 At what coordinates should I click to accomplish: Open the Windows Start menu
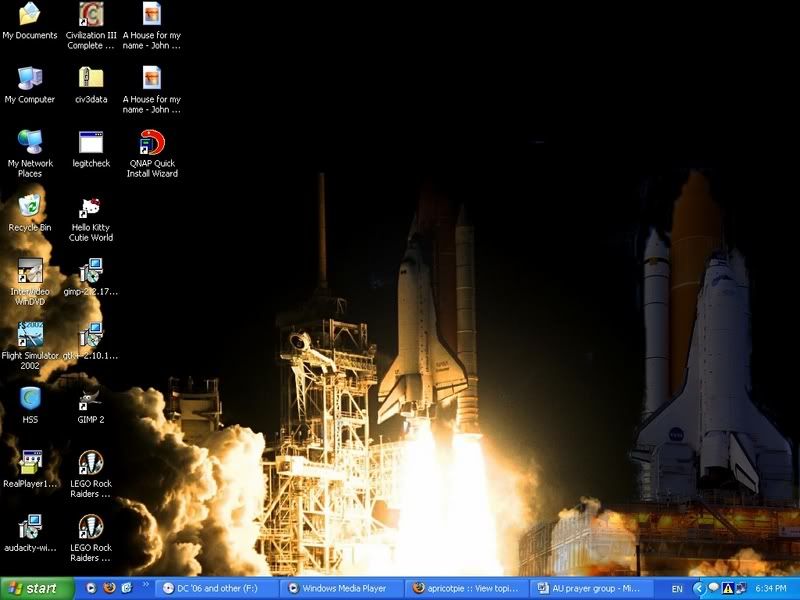click(x=37, y=588)
